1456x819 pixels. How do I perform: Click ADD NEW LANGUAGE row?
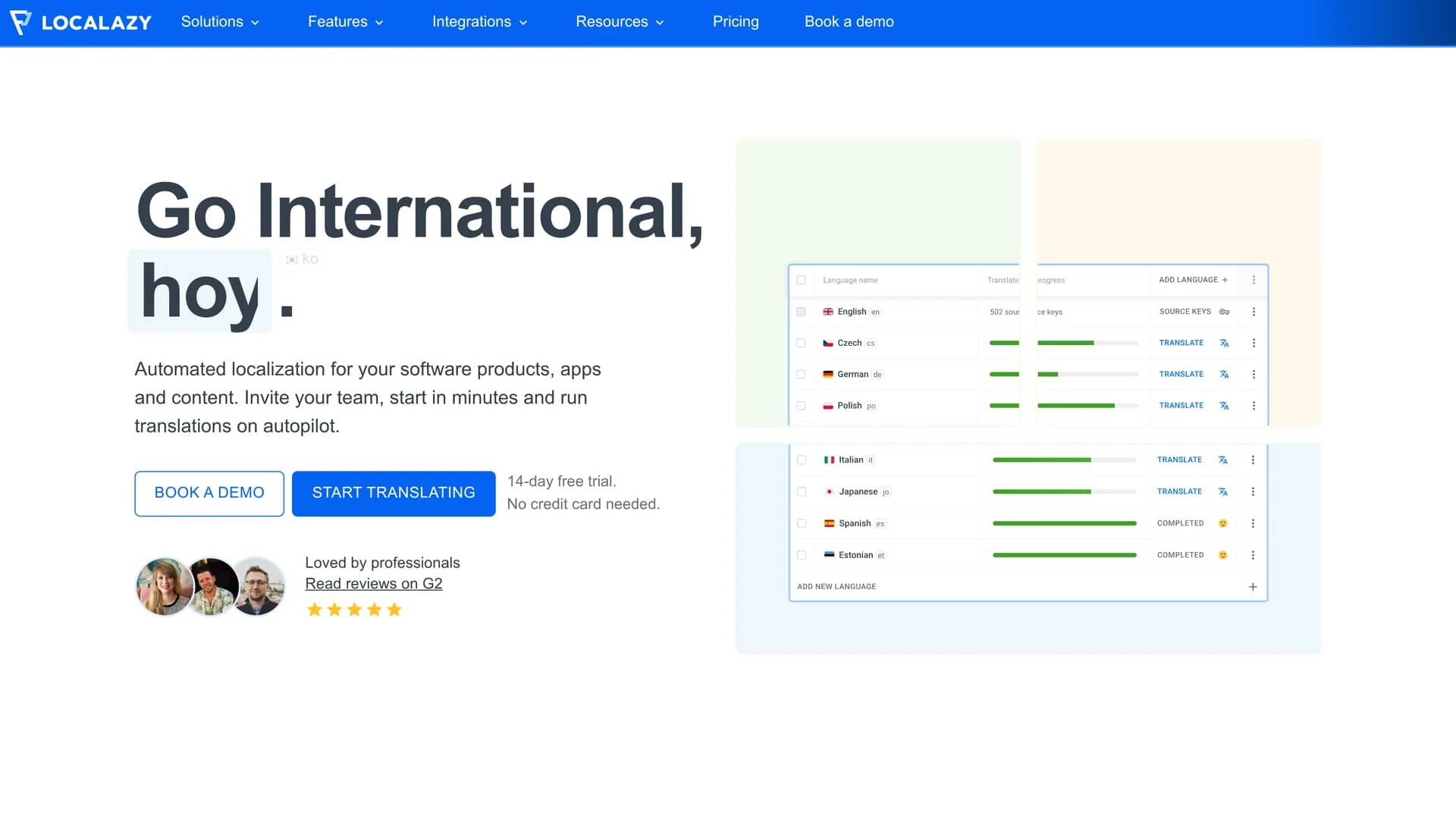click(1028, 586)
